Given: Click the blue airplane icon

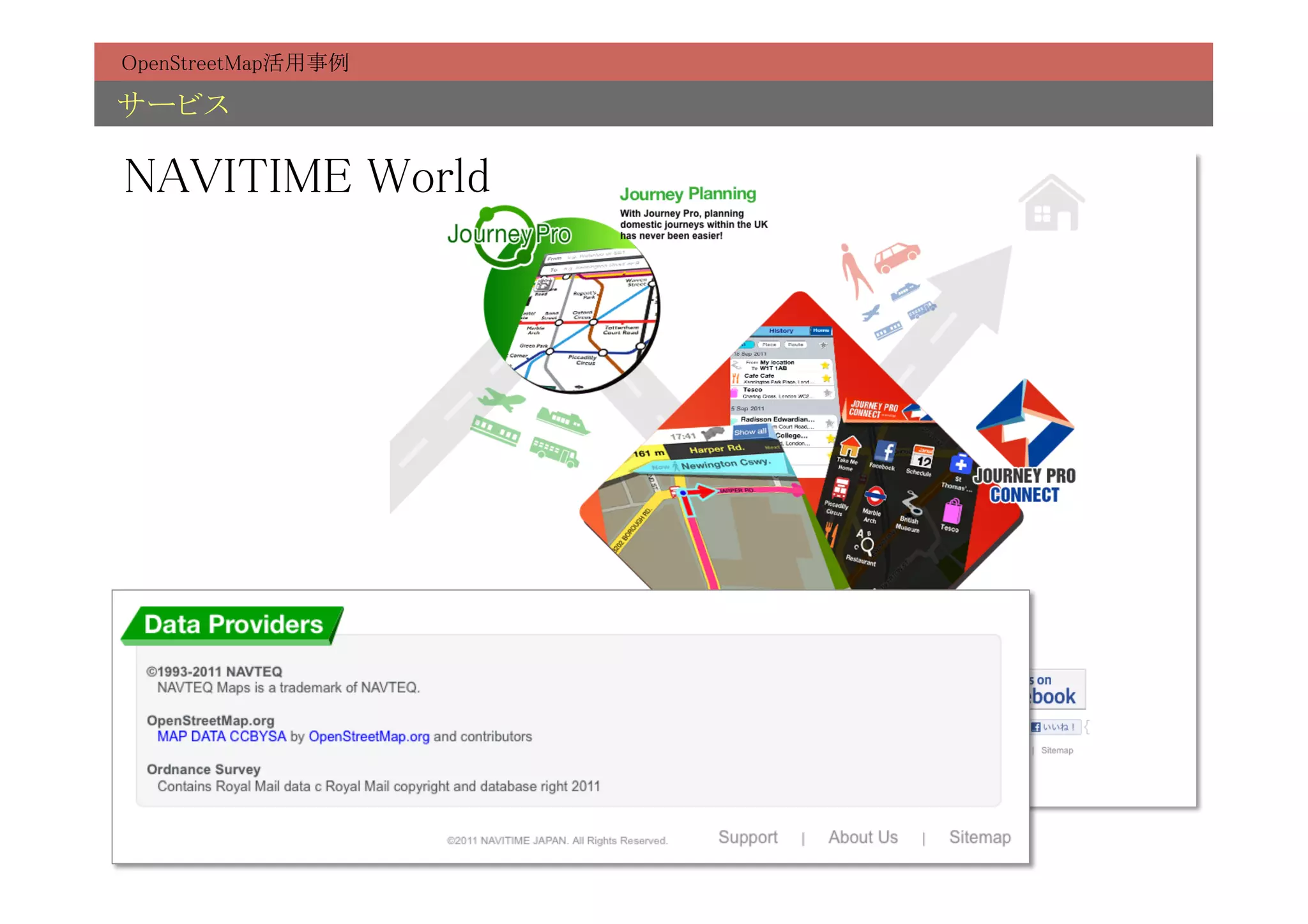Looking at the screenshot, I should point(871,313).
